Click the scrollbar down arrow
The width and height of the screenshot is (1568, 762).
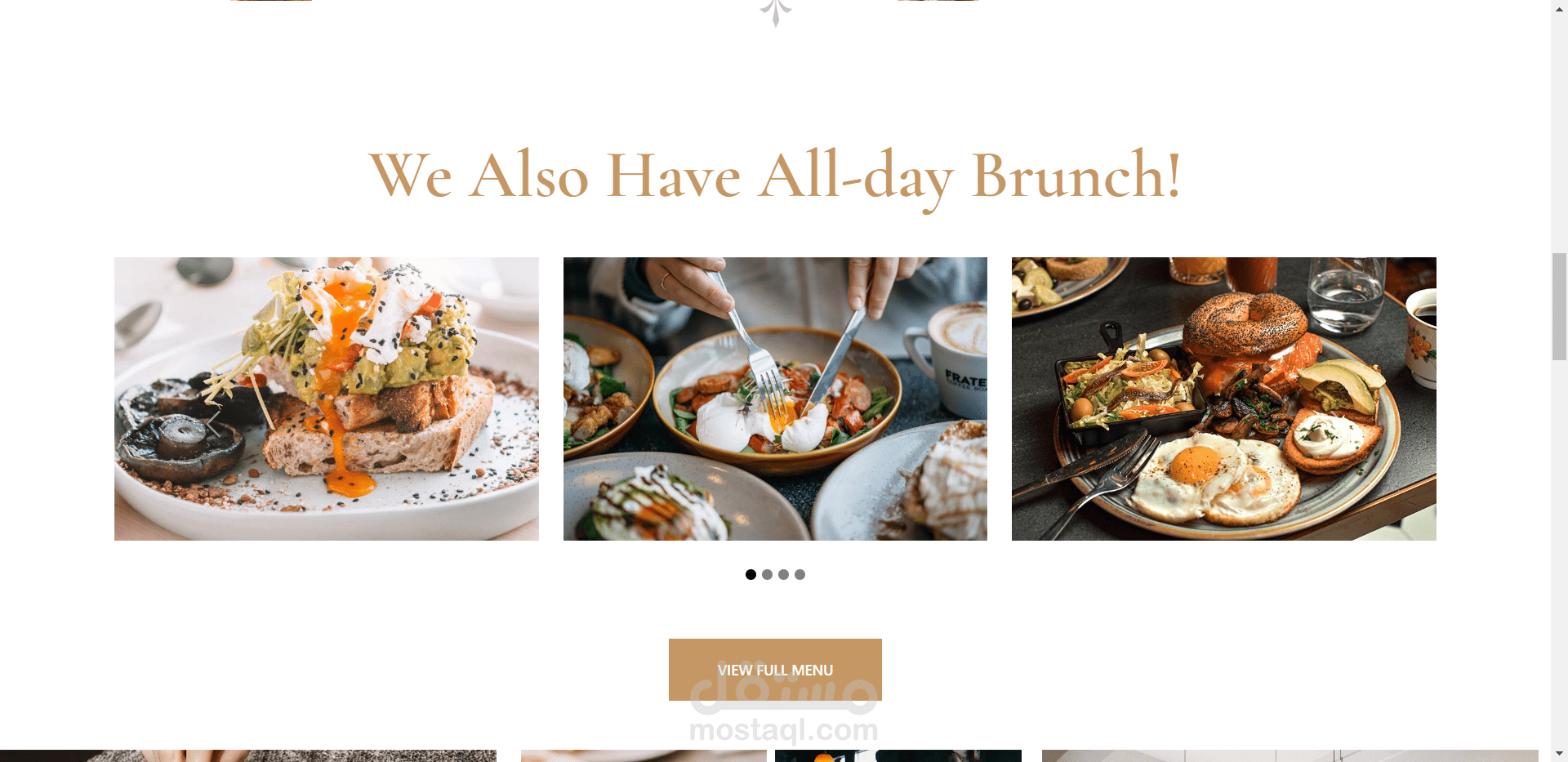1559,754
